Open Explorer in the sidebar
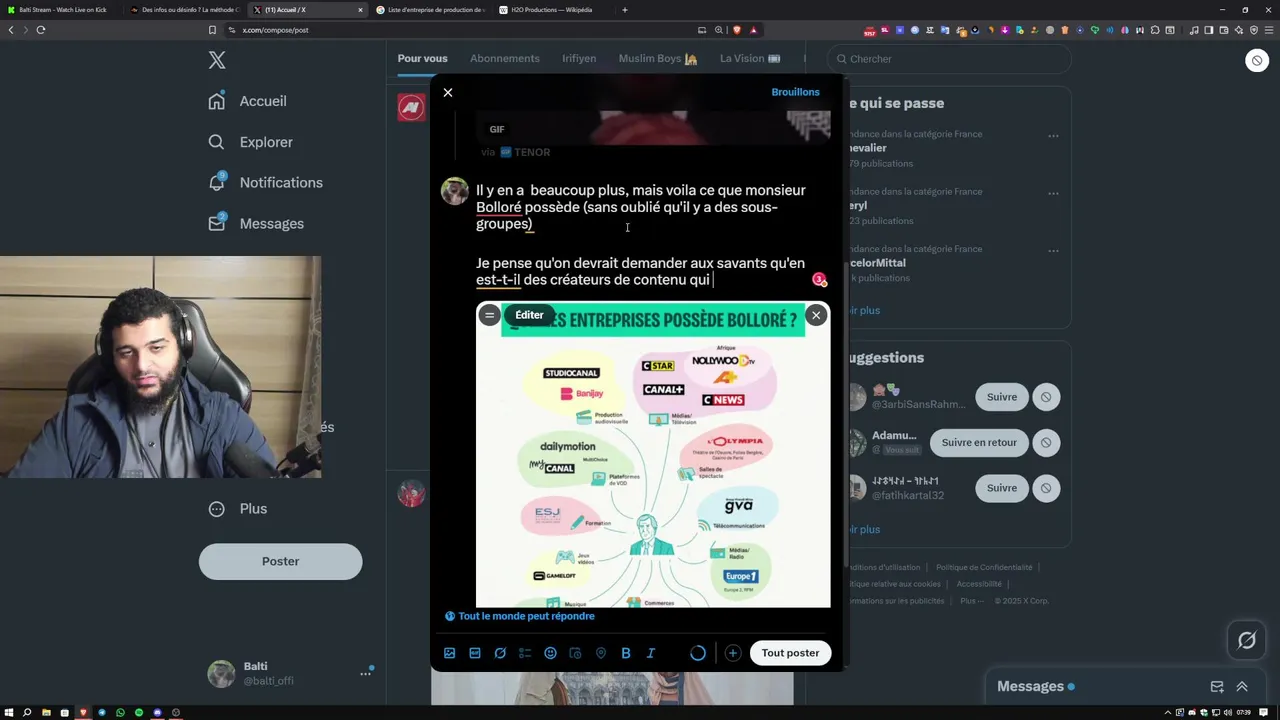Screen dimensions: 1280x720 coord(250,142)
